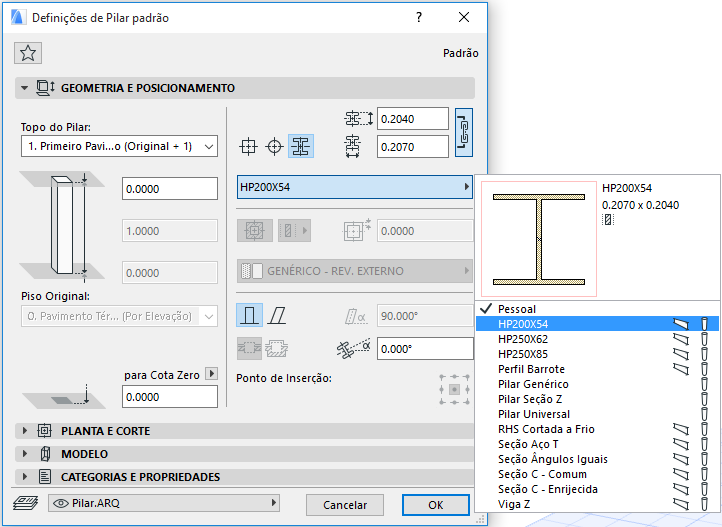Open the Topo do Pilar dropdown
This screenshot has width=722, height=527.
119,146
